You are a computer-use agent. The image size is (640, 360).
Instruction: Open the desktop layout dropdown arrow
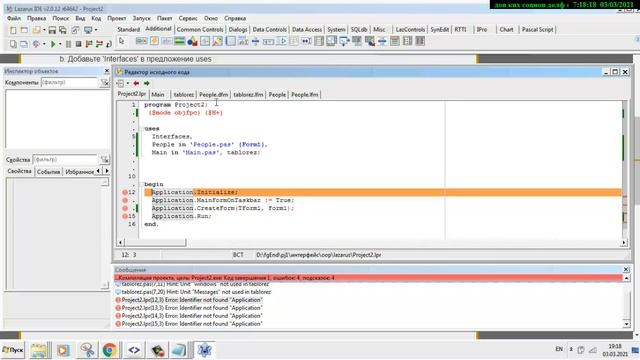click(96, 30)
